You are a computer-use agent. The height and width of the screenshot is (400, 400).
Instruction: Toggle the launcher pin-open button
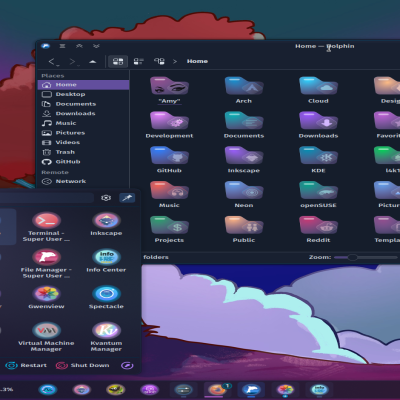coord(127,198)
